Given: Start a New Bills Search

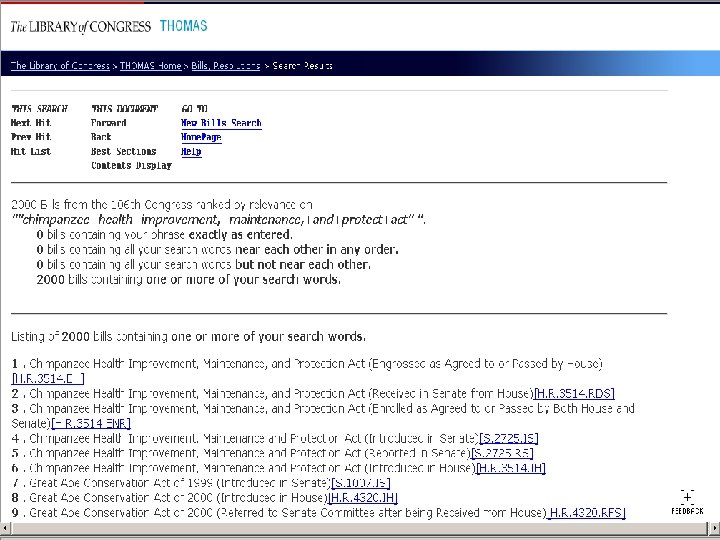Looking at the screenshot, I should click(x=221, y=123).
